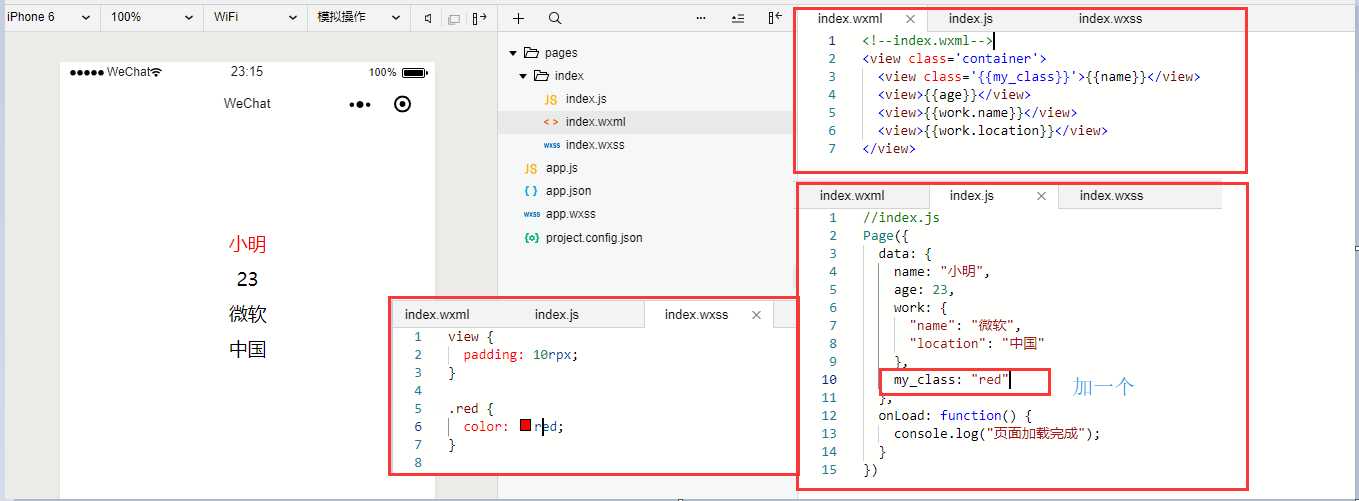Viewport: 1359px width, 501px height.
Task: Mute the simulator sound with the speaker icon
Action: point(428,18)
